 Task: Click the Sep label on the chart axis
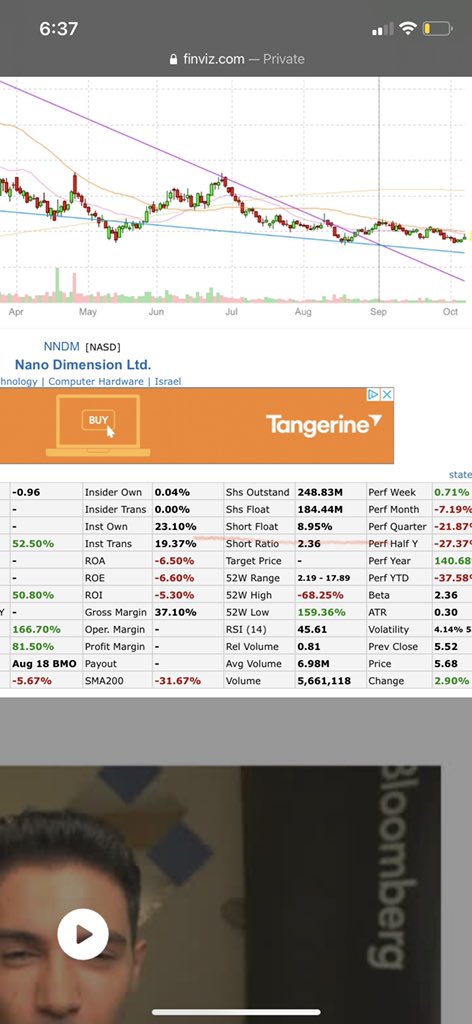point(379,312)
